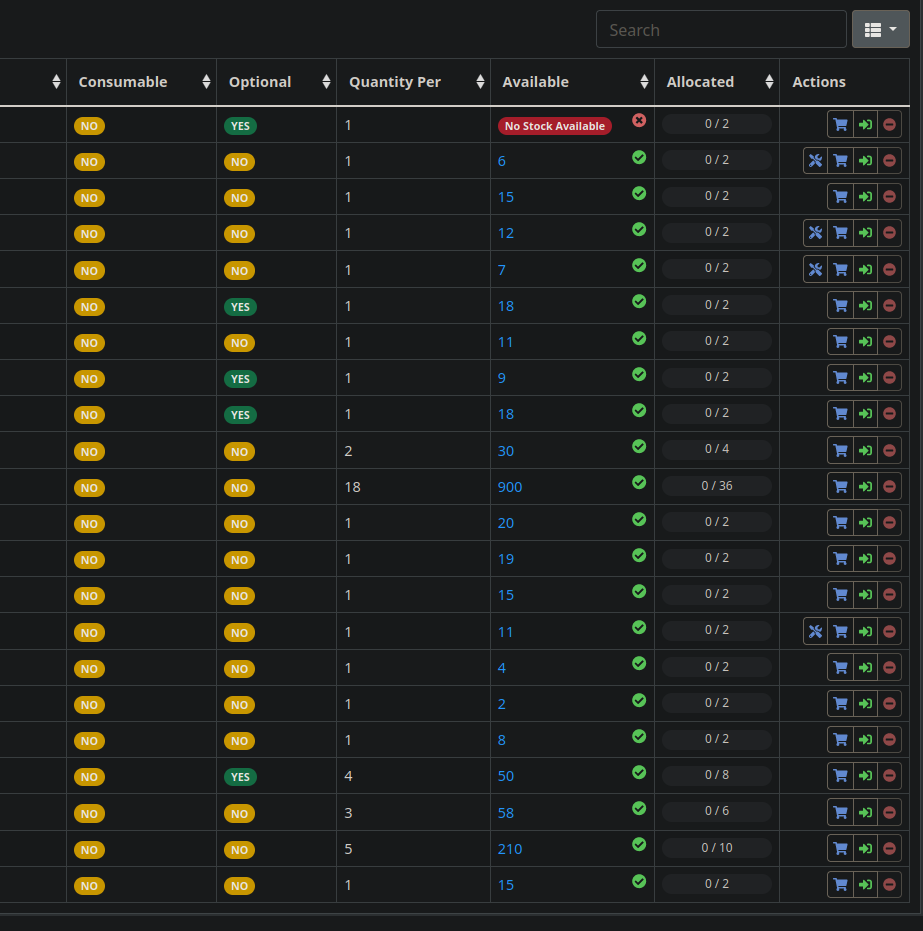The height and width of the screenshot is (931, 923).
Task: Click the Consumable column header
Action: 122,81
